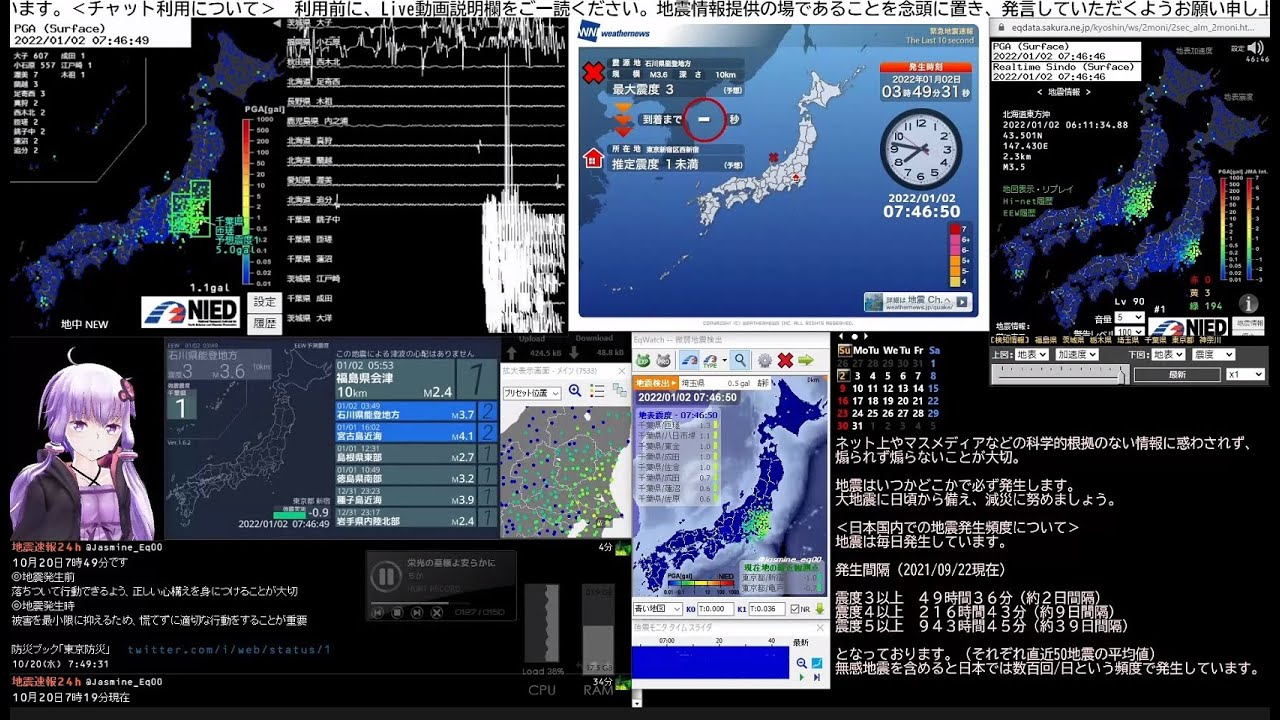The height and width of the screenshot is (720, 1280).
Task: Click the red X icon in EqWatch toolbar
Action: (785, 360)
